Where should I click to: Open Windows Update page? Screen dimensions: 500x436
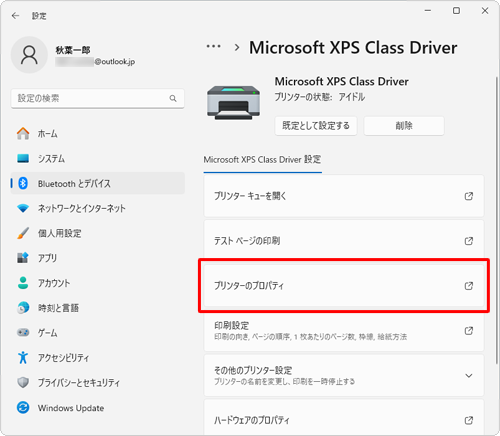coord(98,407)
